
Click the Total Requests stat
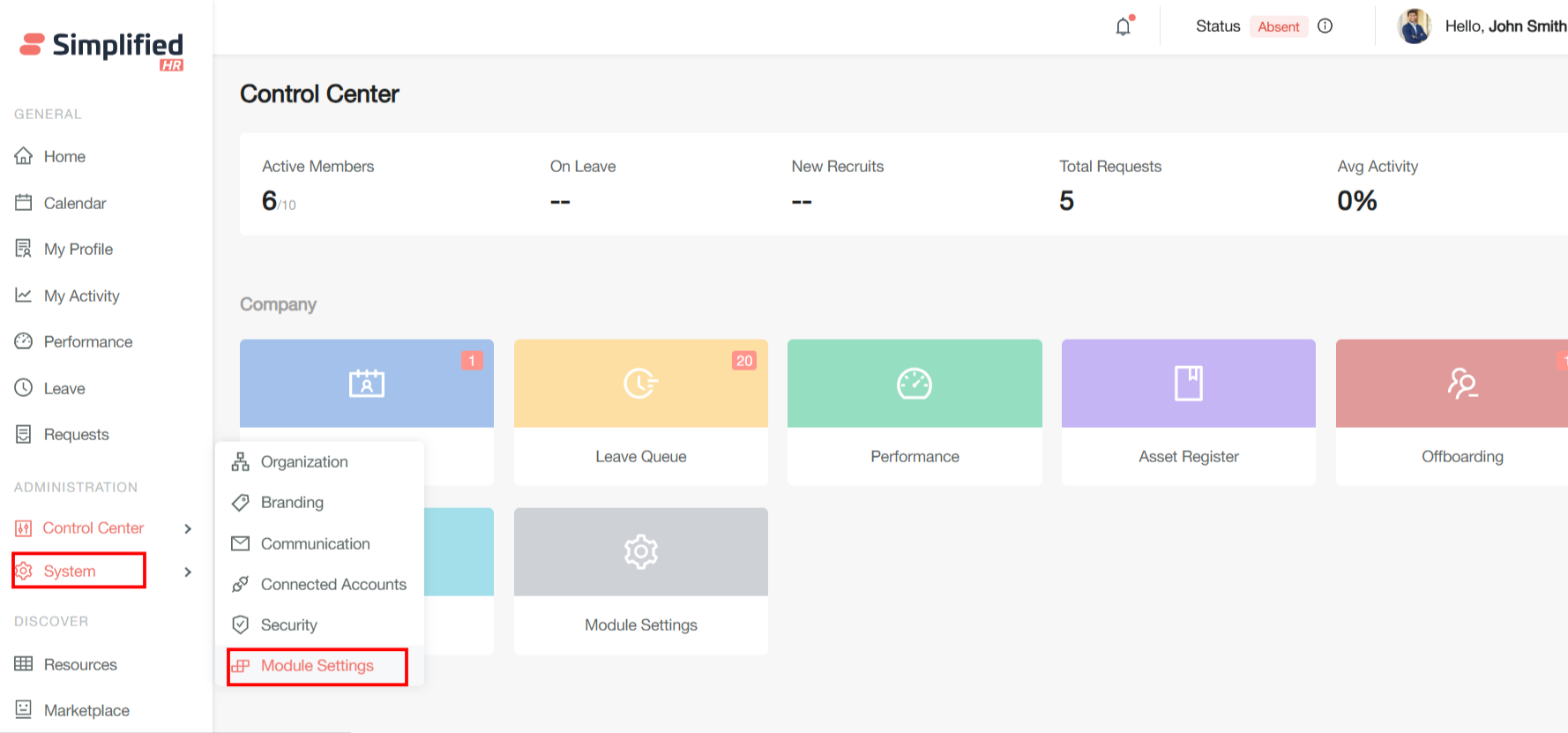pyautogui.click(x=1109, y=185)
